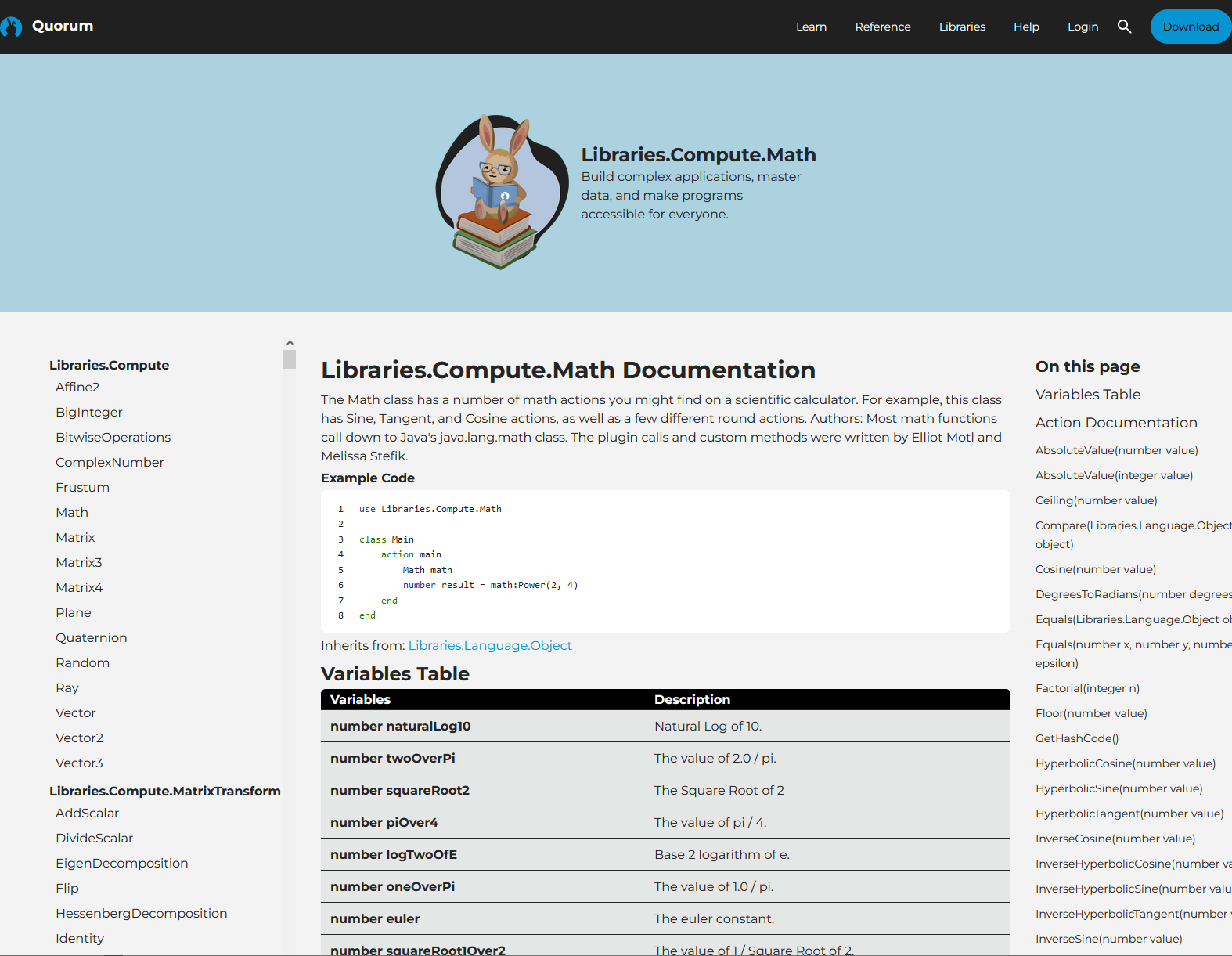Open Ray in the sidebar

[67, 687]
